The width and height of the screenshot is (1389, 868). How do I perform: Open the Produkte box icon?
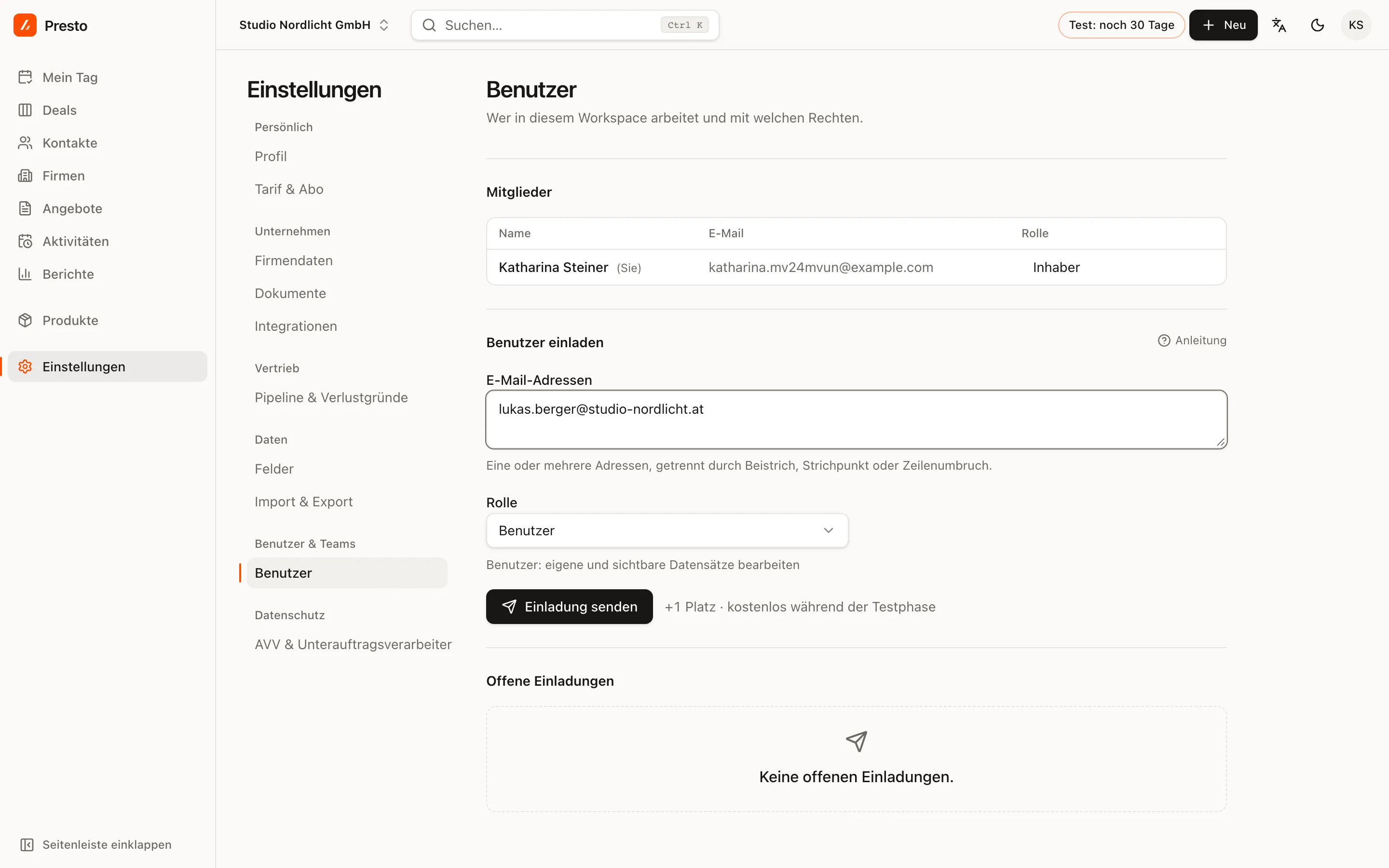25,320
